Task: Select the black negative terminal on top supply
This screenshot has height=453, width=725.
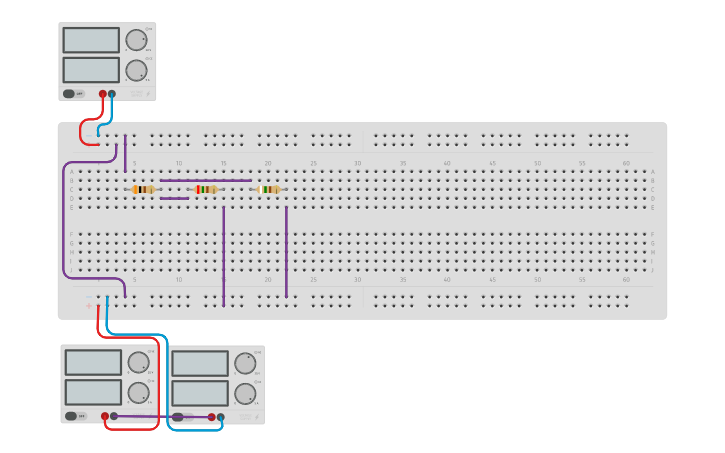Action: point(111,94)
